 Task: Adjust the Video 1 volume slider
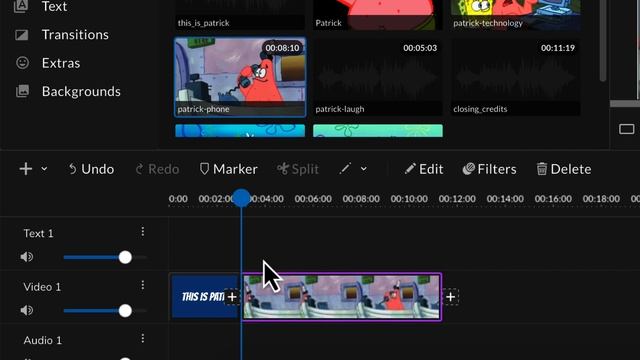[105, 311]
